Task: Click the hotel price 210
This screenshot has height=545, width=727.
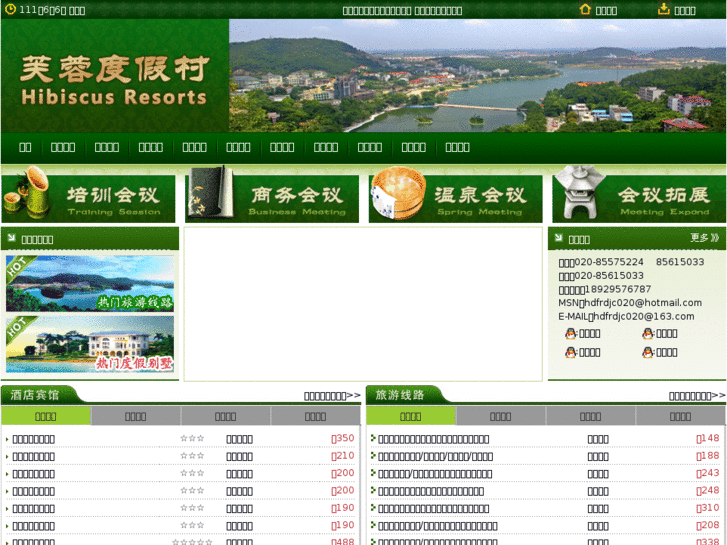Action: pyautogui.click(x=343, y=456)
